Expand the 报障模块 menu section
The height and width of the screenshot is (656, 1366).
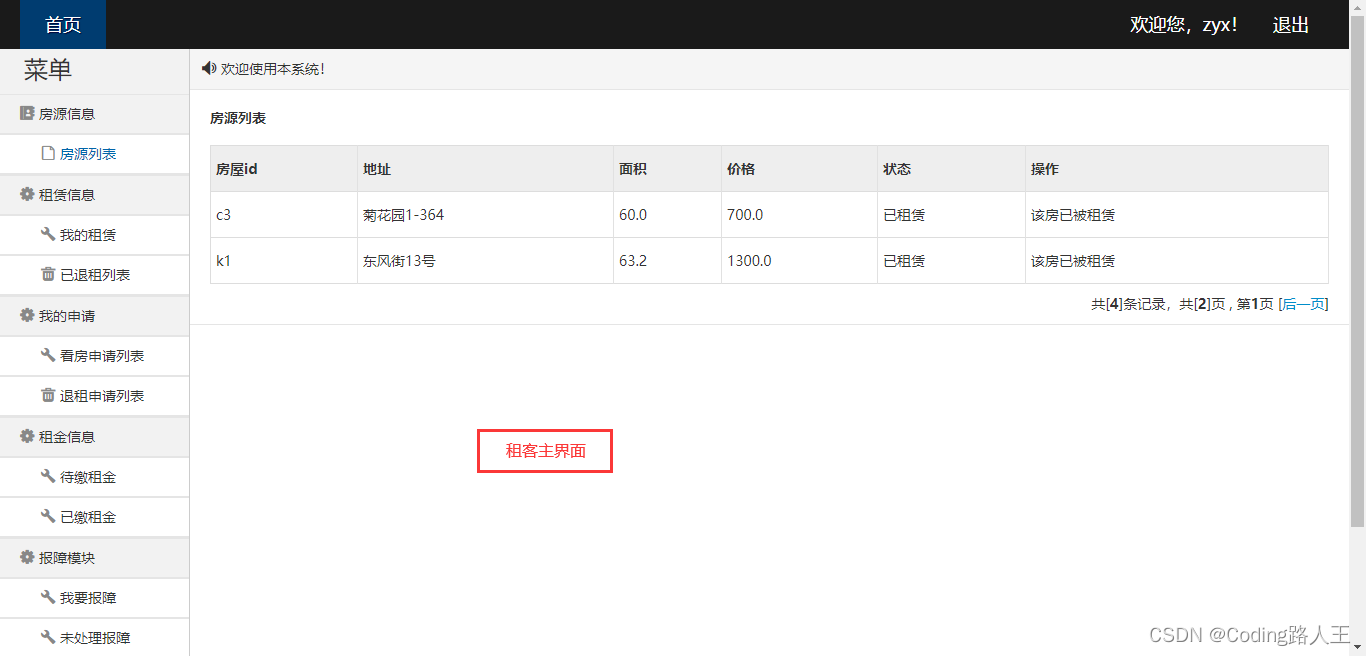coord(94,558)
